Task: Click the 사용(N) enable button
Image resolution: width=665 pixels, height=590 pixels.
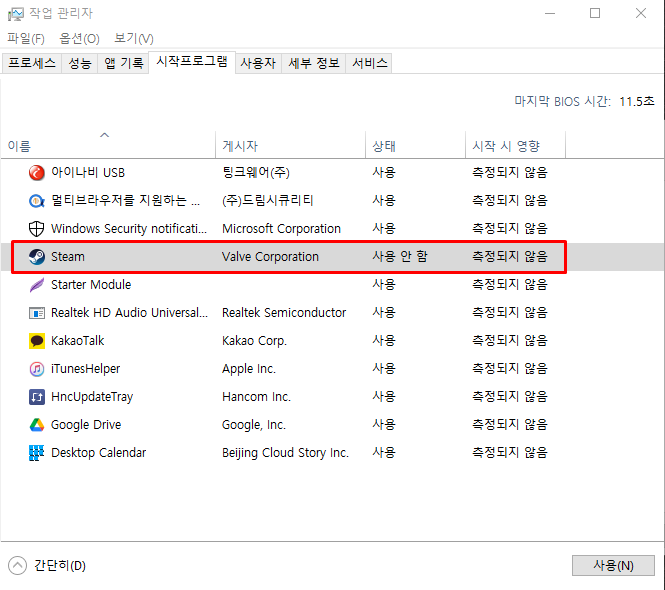Action: [x=613, y=565]
